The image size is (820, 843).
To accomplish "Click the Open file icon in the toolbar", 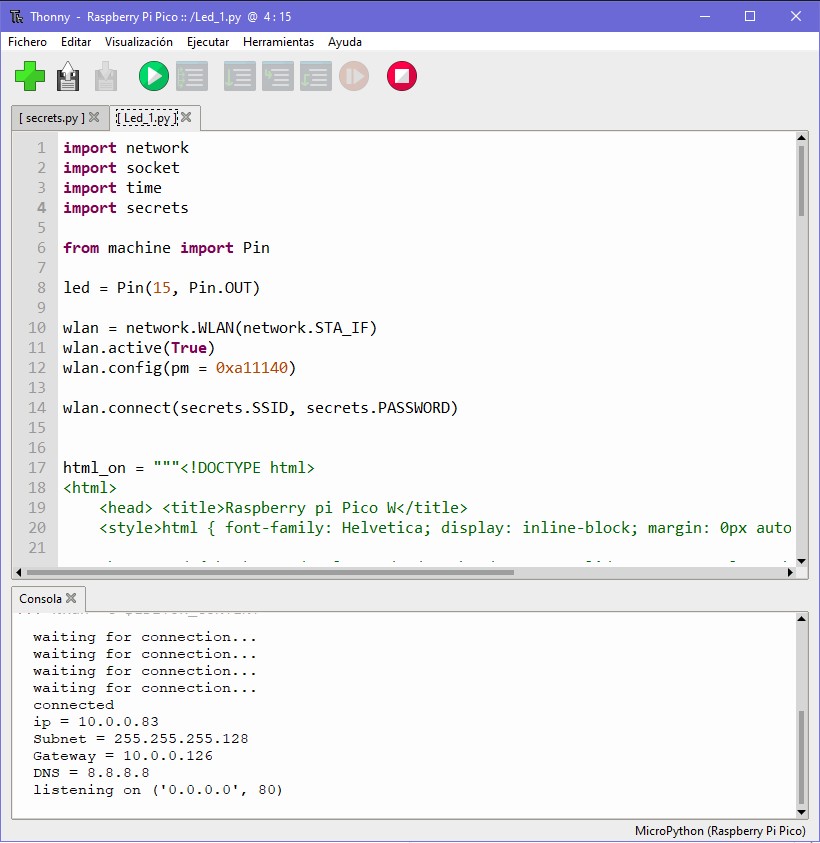I will tap(68, 76).
